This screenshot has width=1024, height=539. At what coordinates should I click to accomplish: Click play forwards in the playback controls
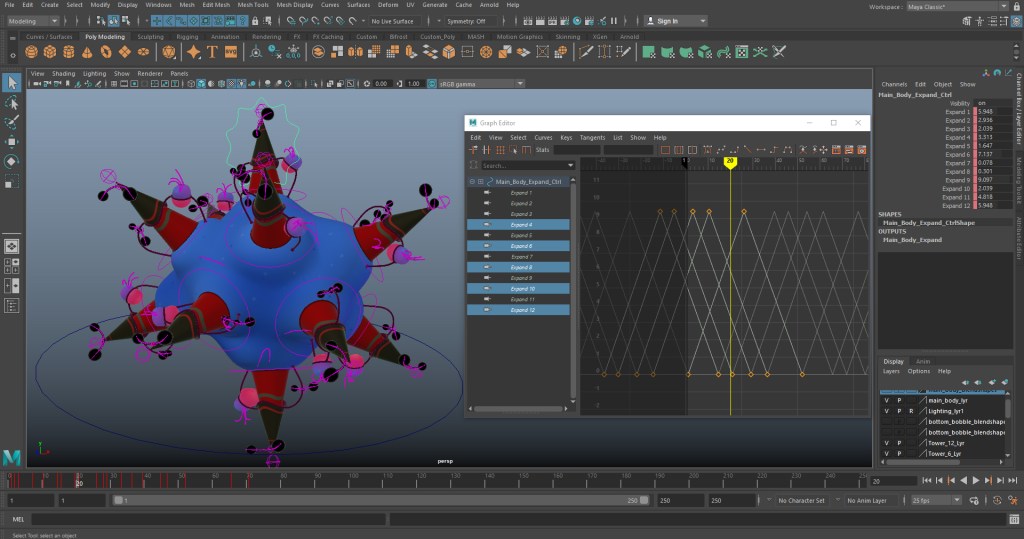click(x=975, y=481)
